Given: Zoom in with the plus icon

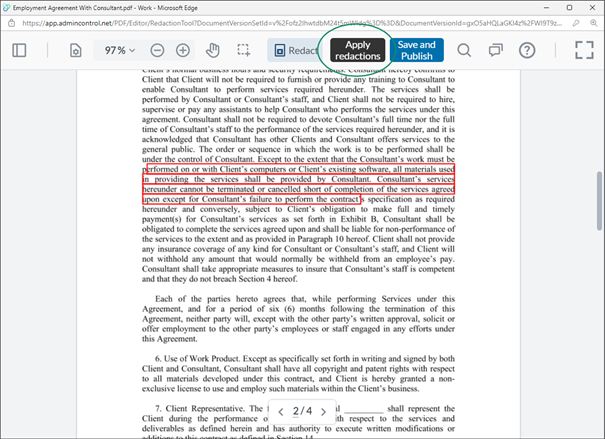Looking at the screenshot, I should 184,50.
